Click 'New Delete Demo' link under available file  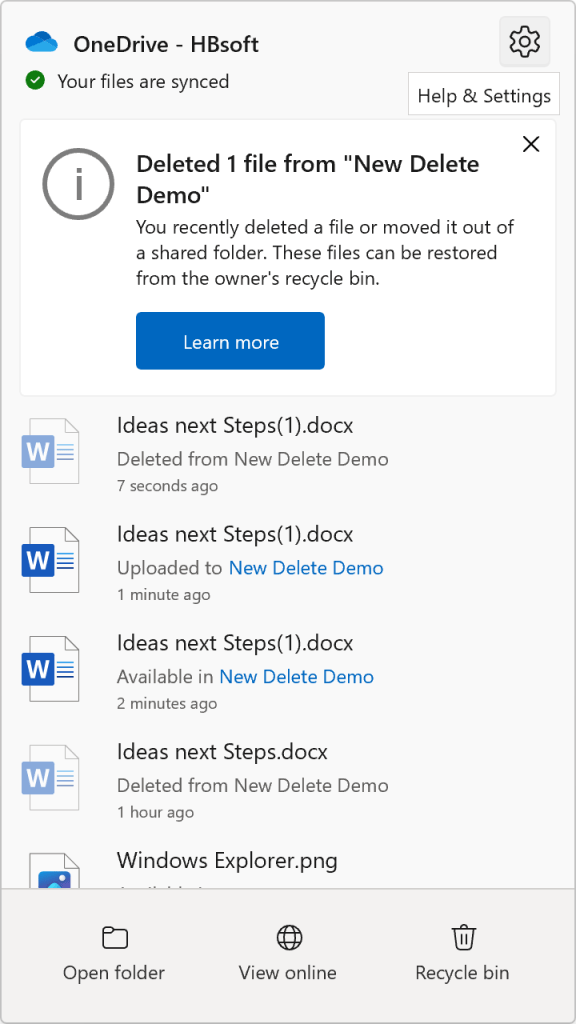click(297, 677)
